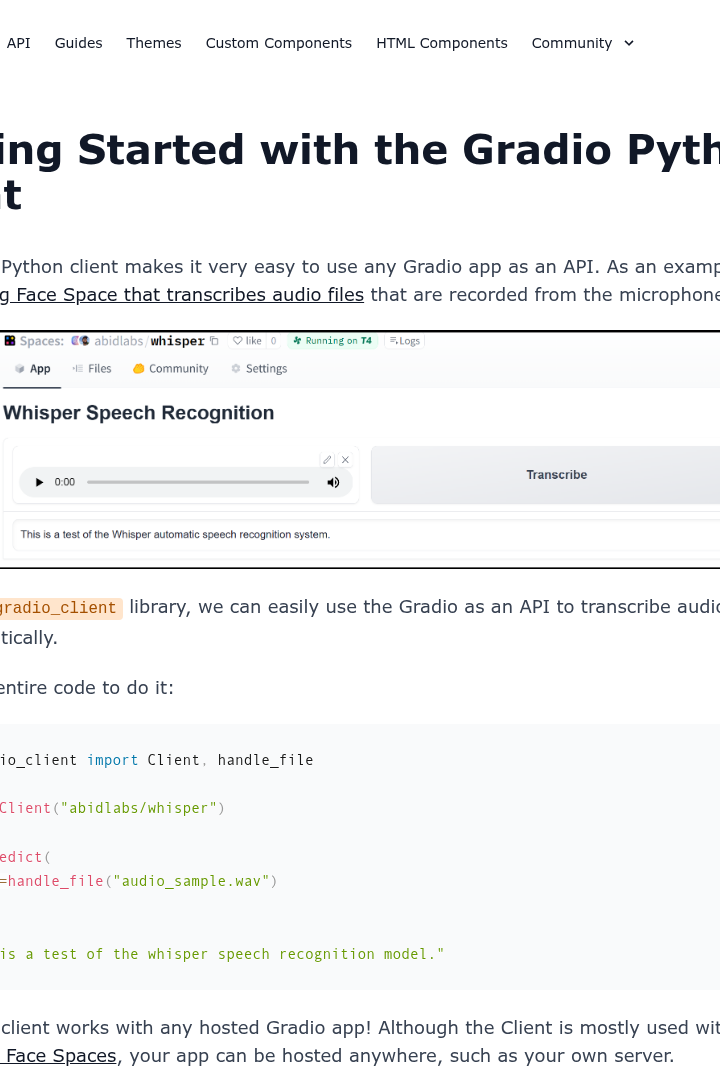Open Custom Components in the navigation
The image size is (720, 1080).
(x=278, y=43)
